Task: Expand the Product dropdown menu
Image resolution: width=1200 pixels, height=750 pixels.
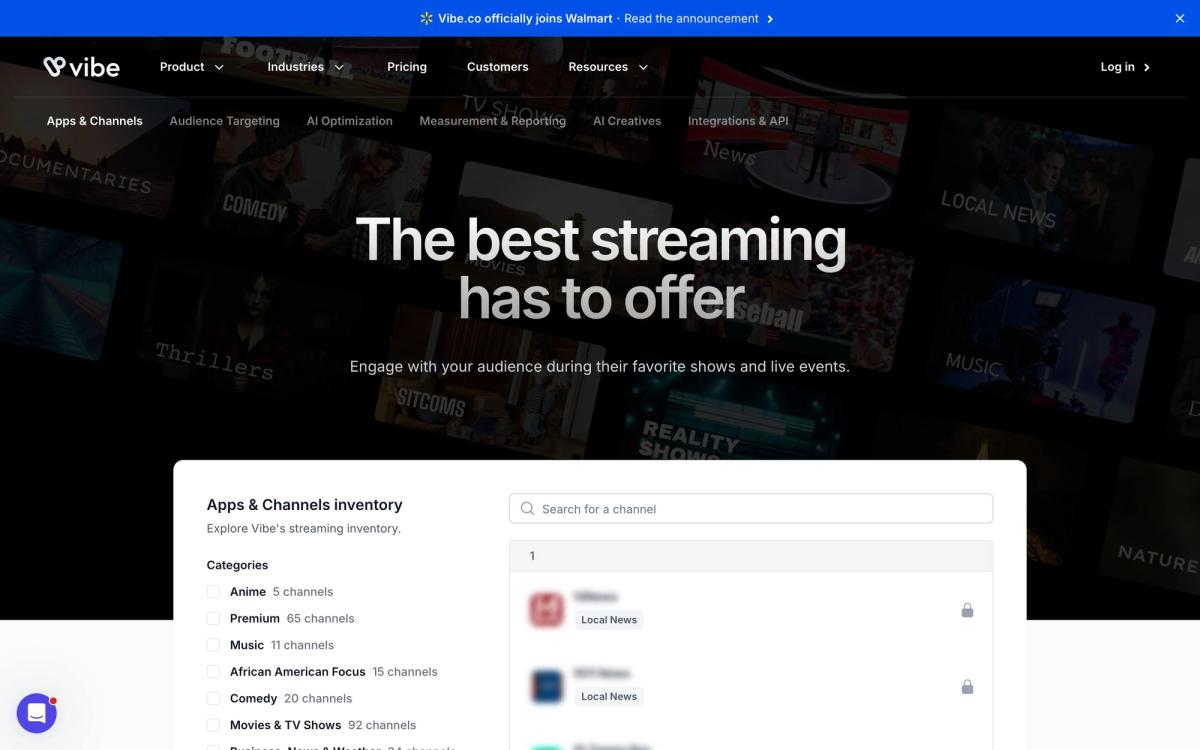Action: pos(192,67)
